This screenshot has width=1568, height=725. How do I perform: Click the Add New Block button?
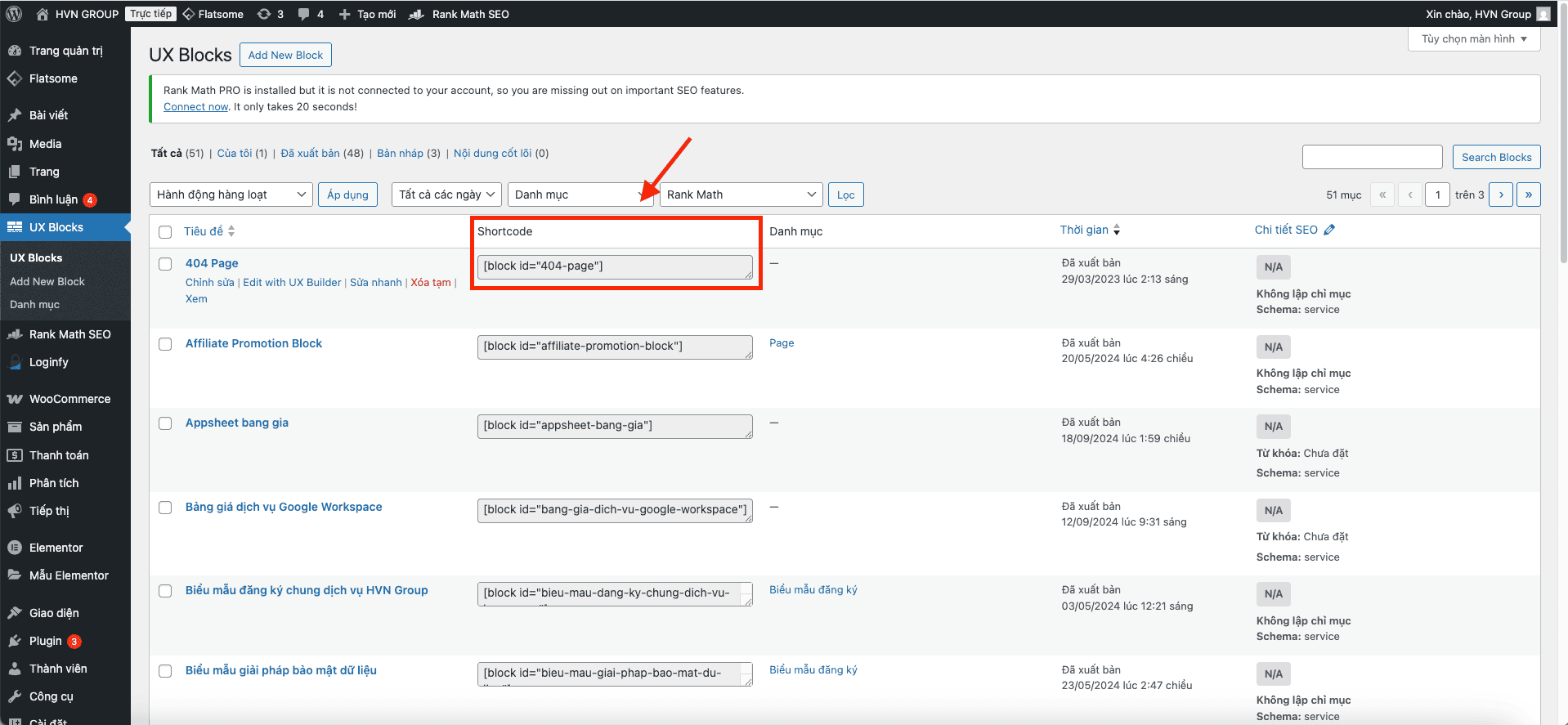pos(285,55)
